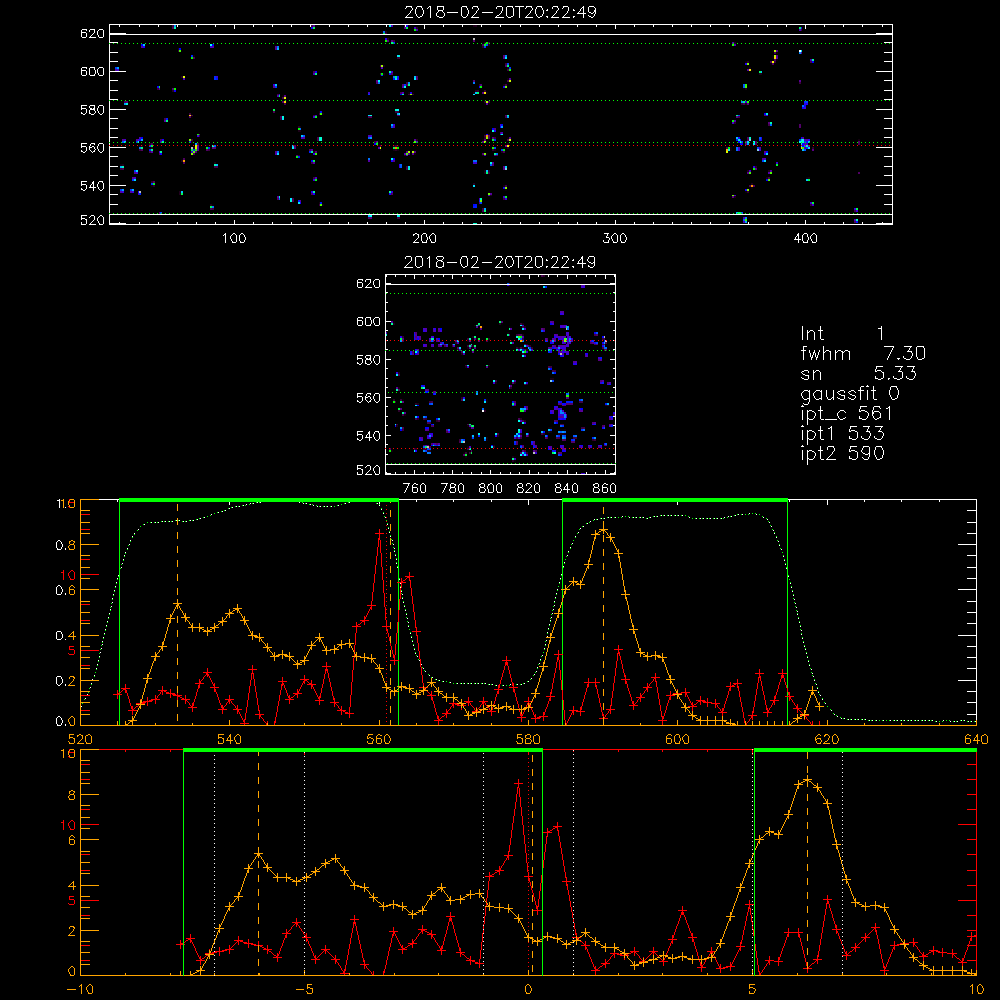This screenshot has height=1000, width=1000.
Task: Click y-axis label 600 on top plot
Action: click(x=92, y=71)
